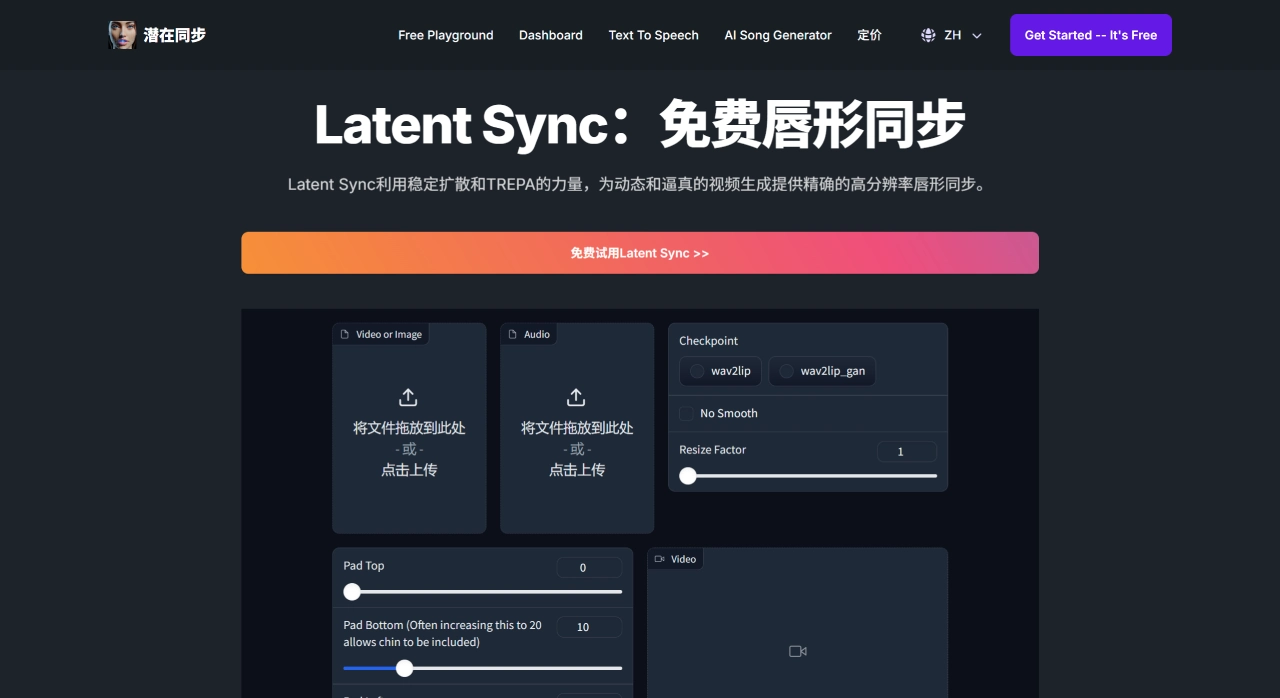Select the wav2lip_gan checkpoint option
Image resolution: width=1280 pixels, height=698 pixels.
click(x=822, y=371)
